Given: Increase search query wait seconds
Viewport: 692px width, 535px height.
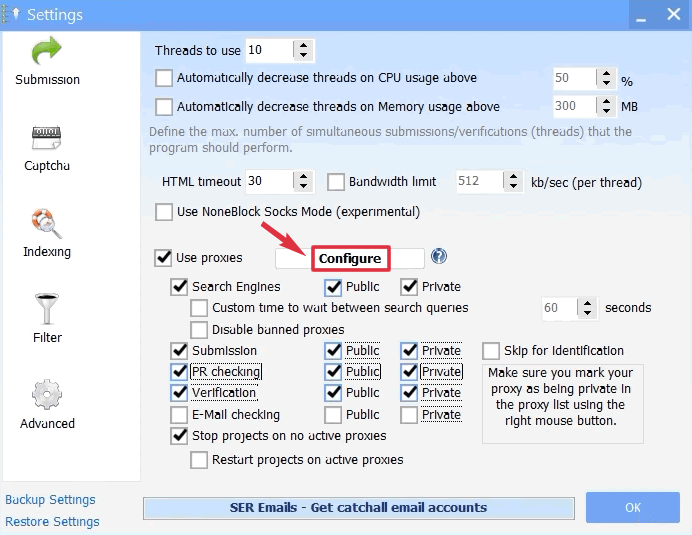Looking at the screenshot, I should (587, 303).
